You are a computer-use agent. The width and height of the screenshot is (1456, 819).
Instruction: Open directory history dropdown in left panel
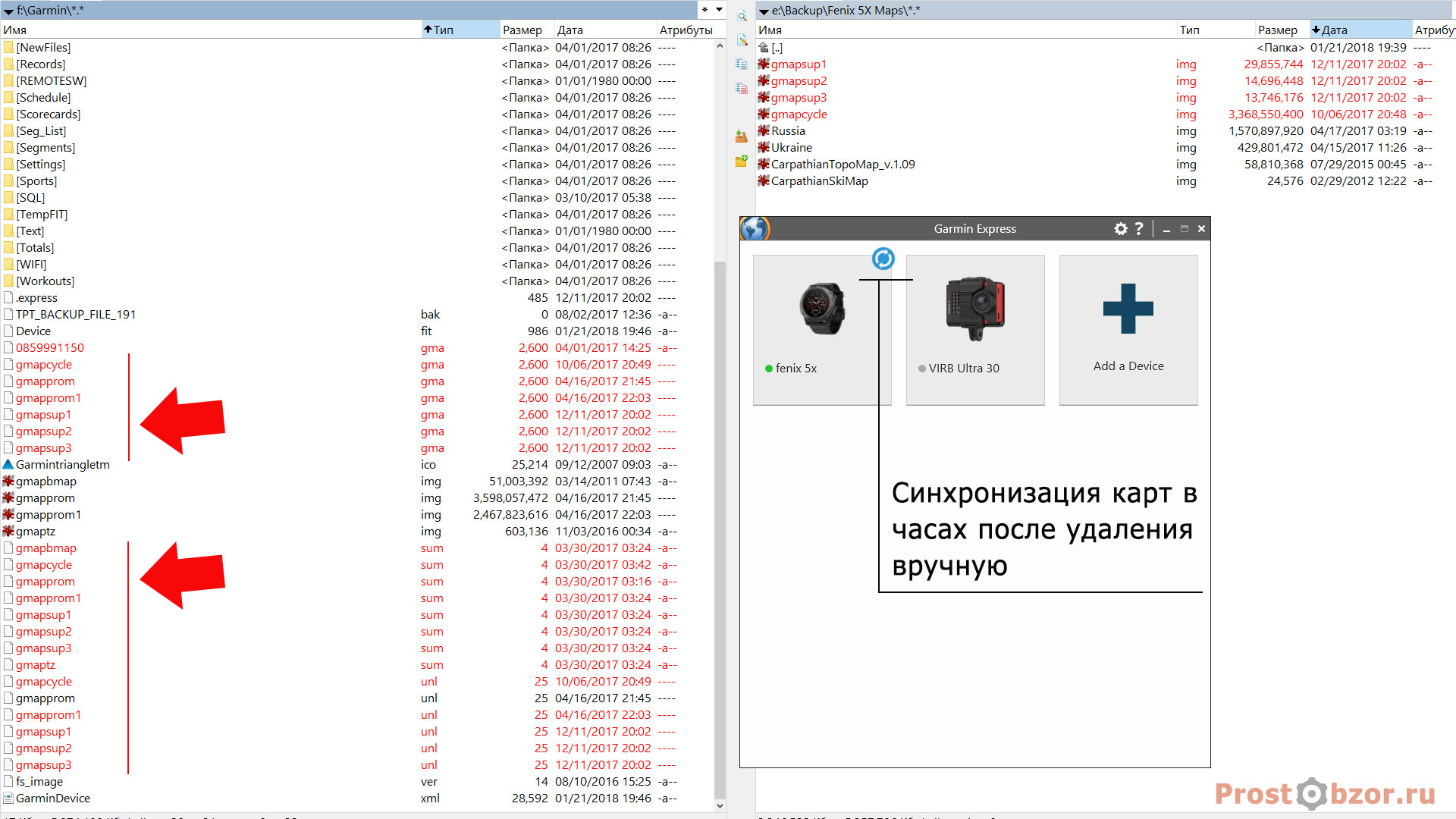(719, 10)
